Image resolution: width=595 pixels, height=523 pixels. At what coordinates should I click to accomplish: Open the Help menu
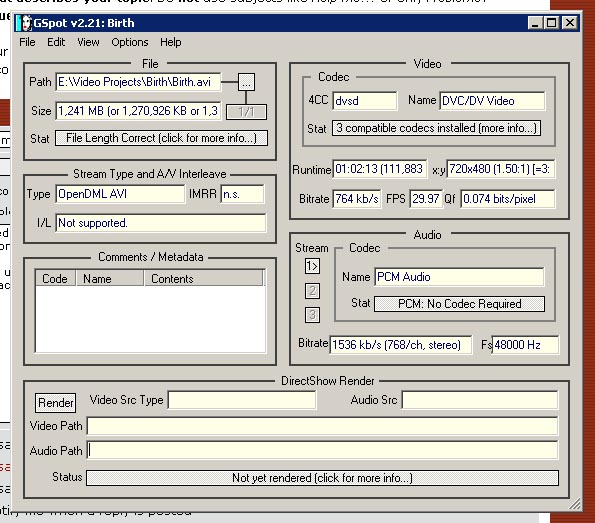pyautogui.click(x=171, y=42)
